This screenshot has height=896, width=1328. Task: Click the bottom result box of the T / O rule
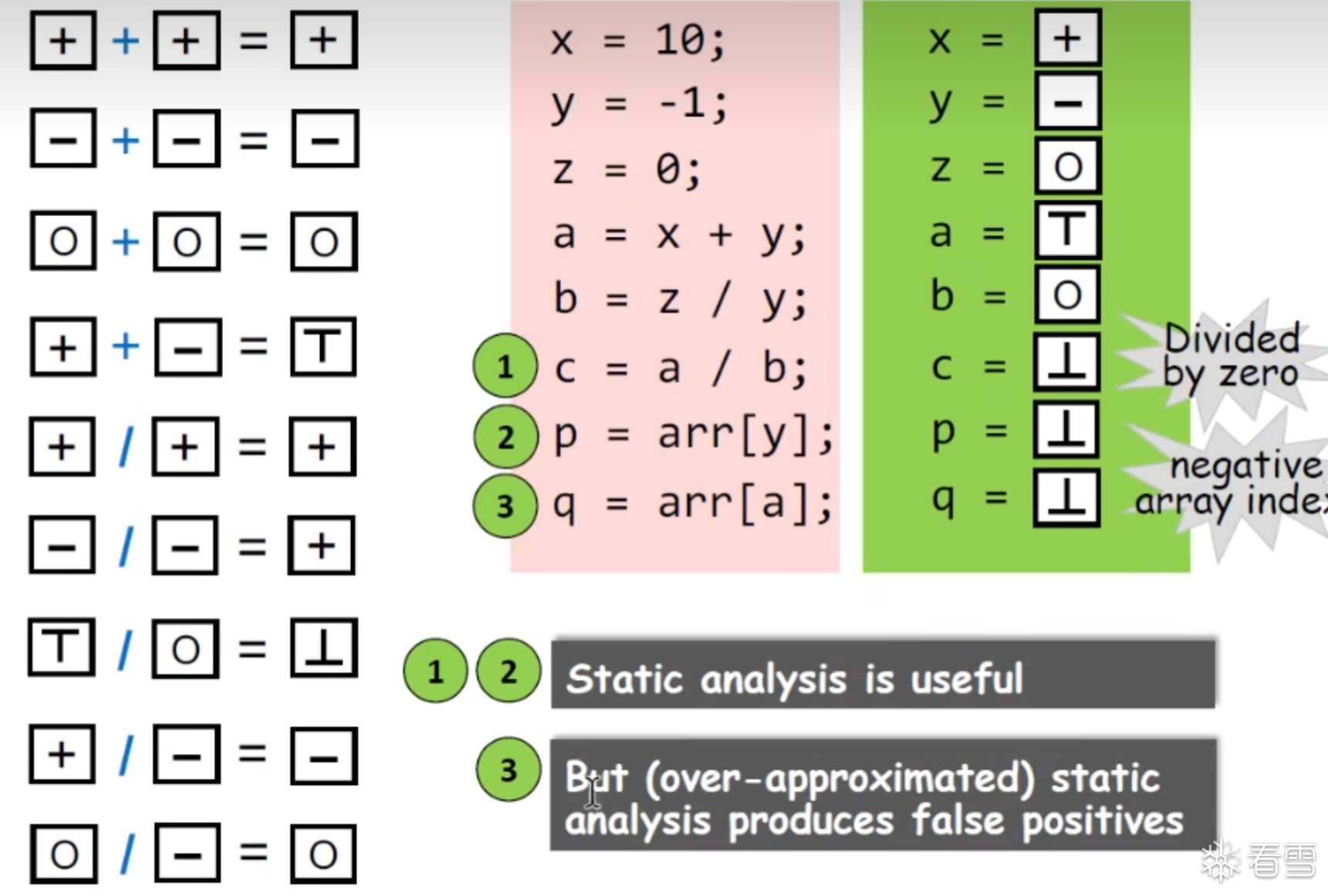(324, 648)
